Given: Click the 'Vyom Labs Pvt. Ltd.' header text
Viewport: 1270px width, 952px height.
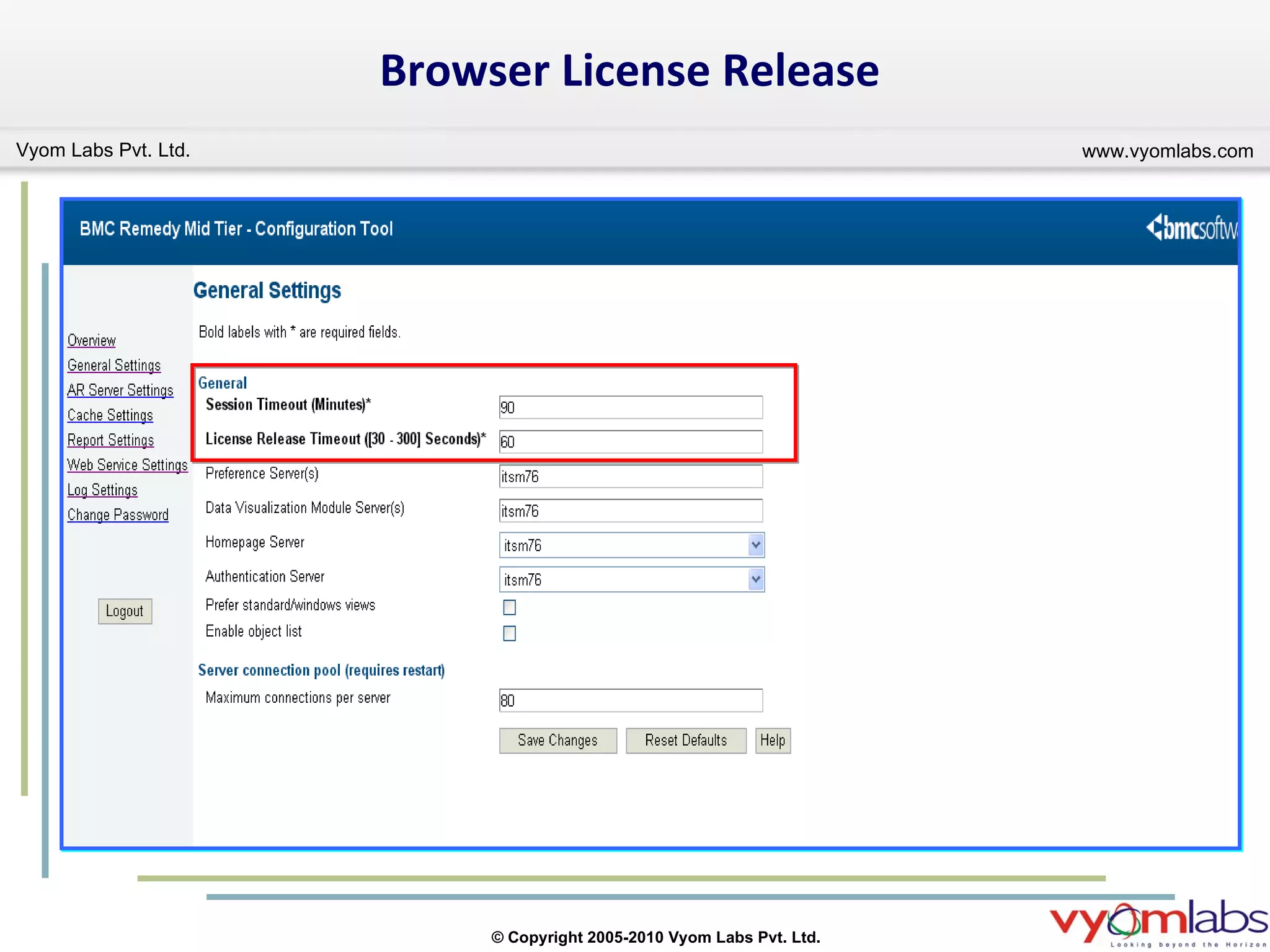Looking at the screenshot, I should click(103, 150).
